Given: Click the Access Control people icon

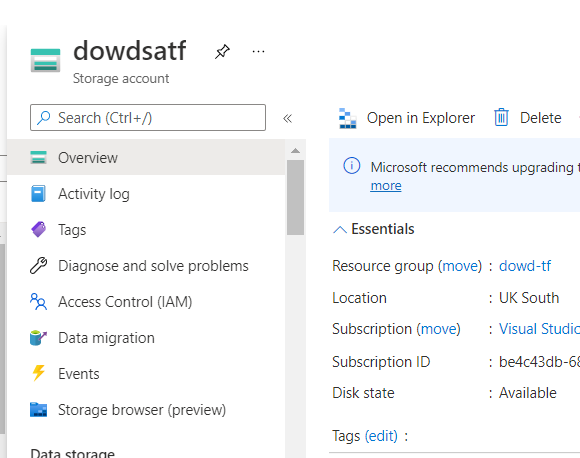Looking at the screenshot, I should [x=38, y=302].
